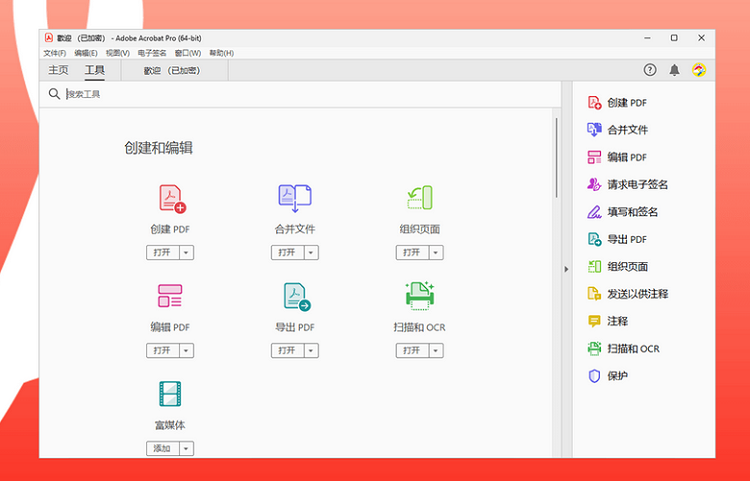The image size is (750, 481).
Task: Open 导出 PDF from right sidebar
Action: point(617,239)
